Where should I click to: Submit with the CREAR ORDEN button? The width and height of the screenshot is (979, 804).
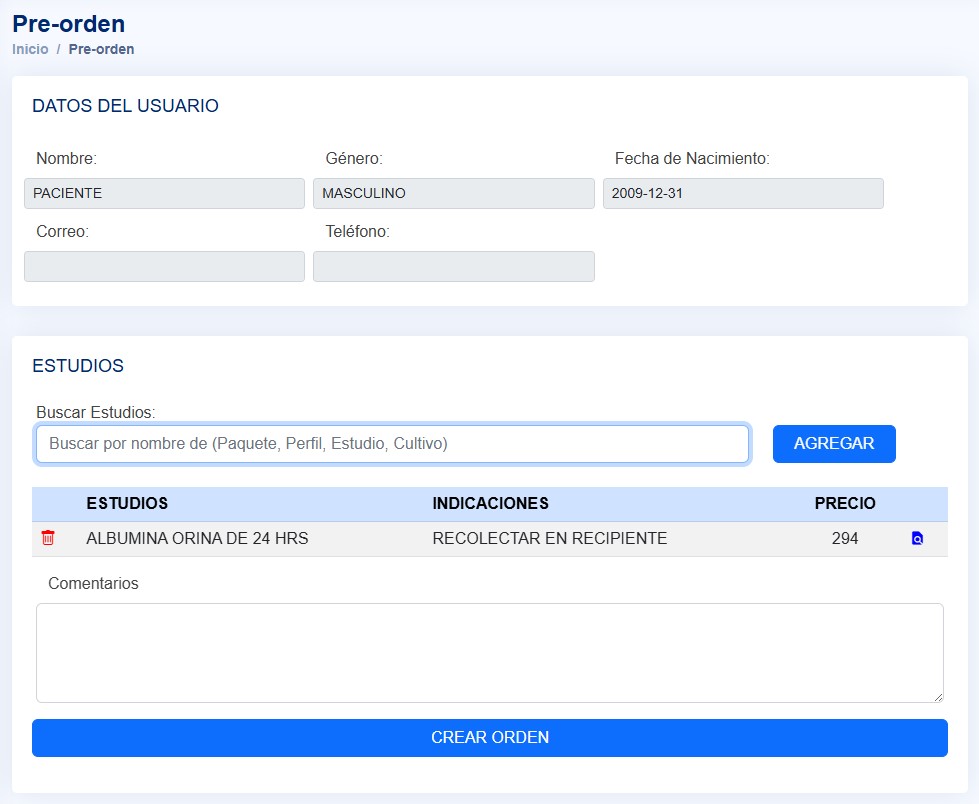coord(489,738)
